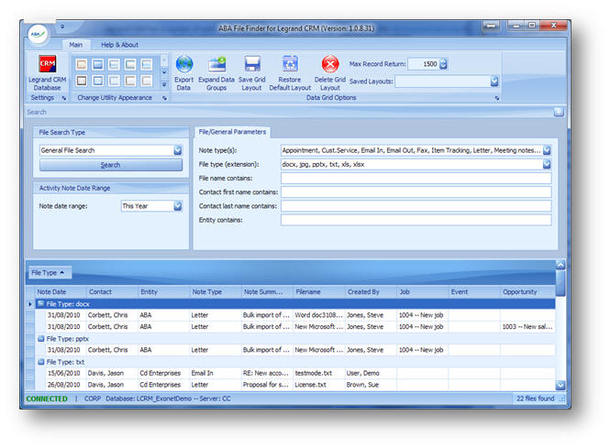Select the third skin thumbnail in bottom gallery row

pyautogui.click(x=114, y=80)
